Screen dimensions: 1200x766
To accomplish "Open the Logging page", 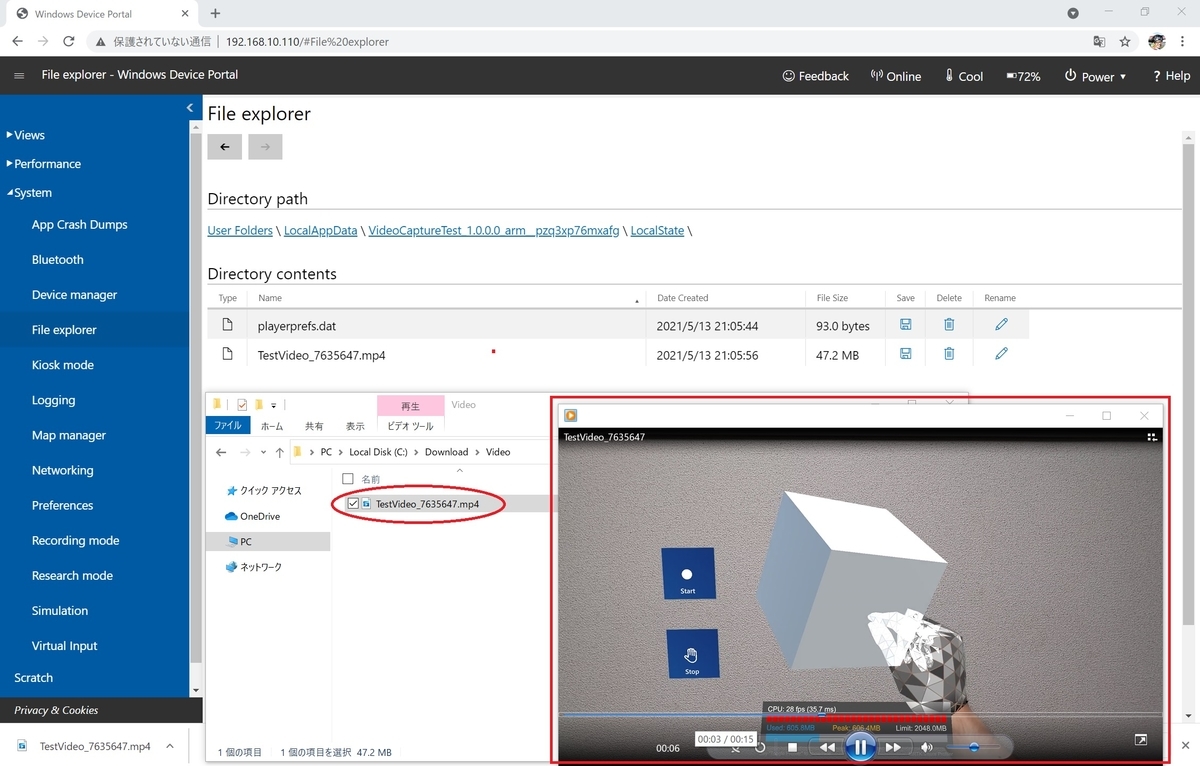I will 53,400.
